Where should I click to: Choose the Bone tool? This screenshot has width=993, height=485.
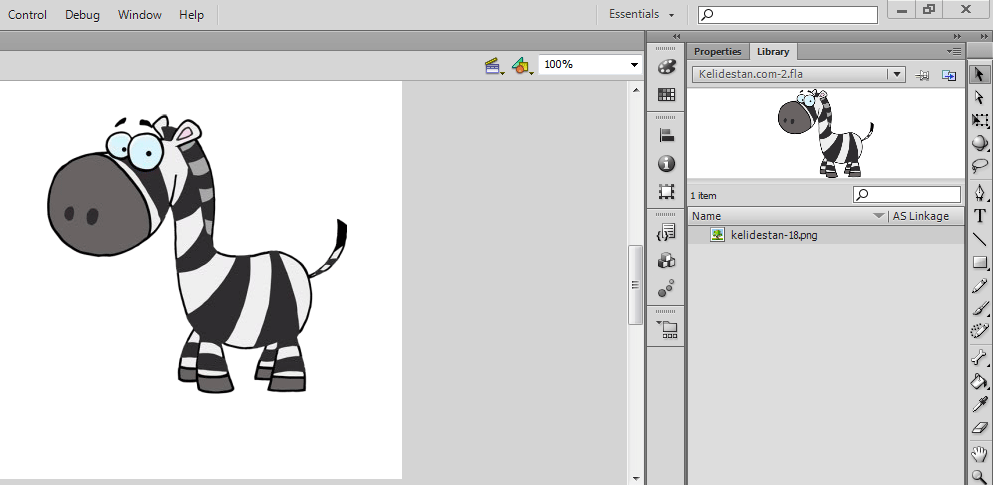point(980,358)
